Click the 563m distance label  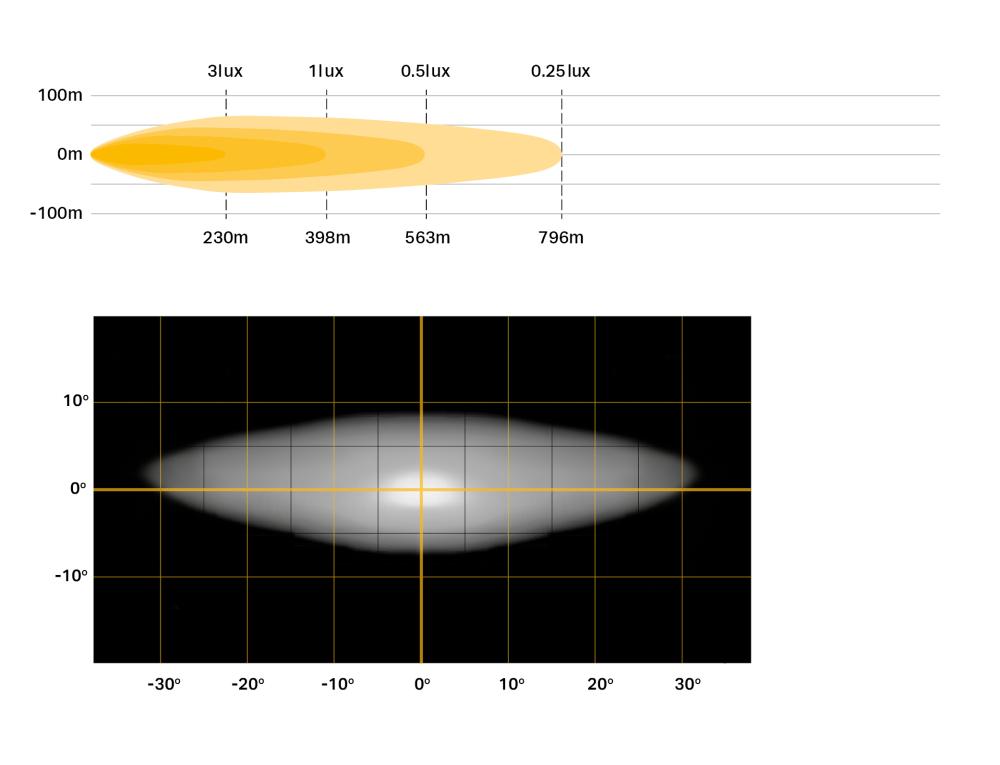[427, 238]
